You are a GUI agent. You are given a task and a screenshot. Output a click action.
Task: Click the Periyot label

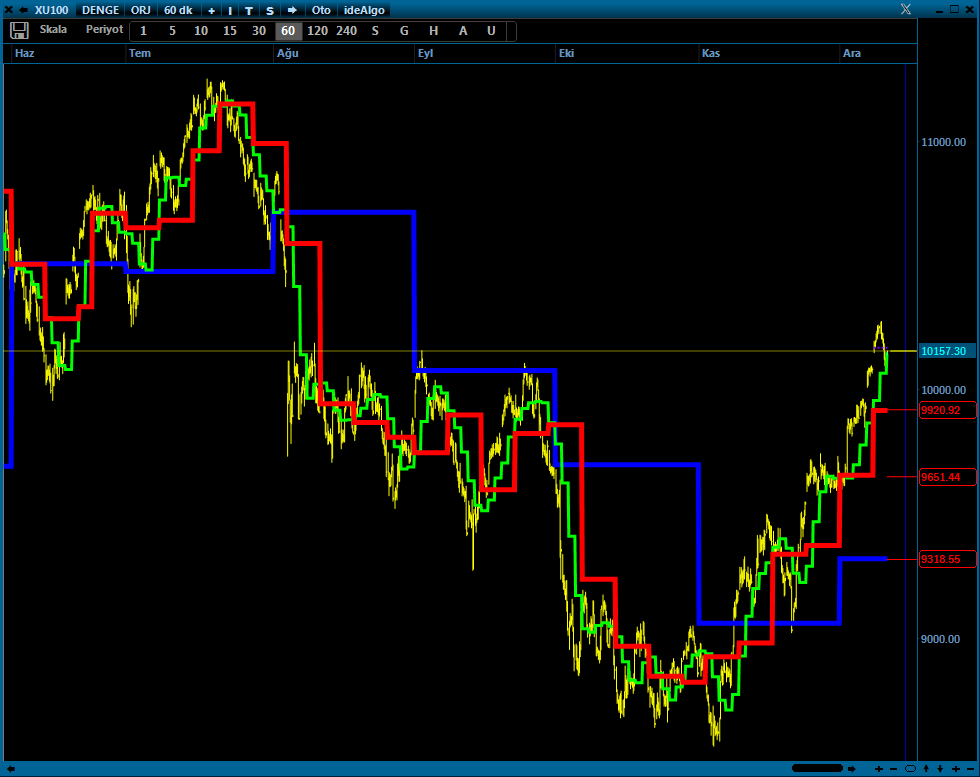(104, 29)
